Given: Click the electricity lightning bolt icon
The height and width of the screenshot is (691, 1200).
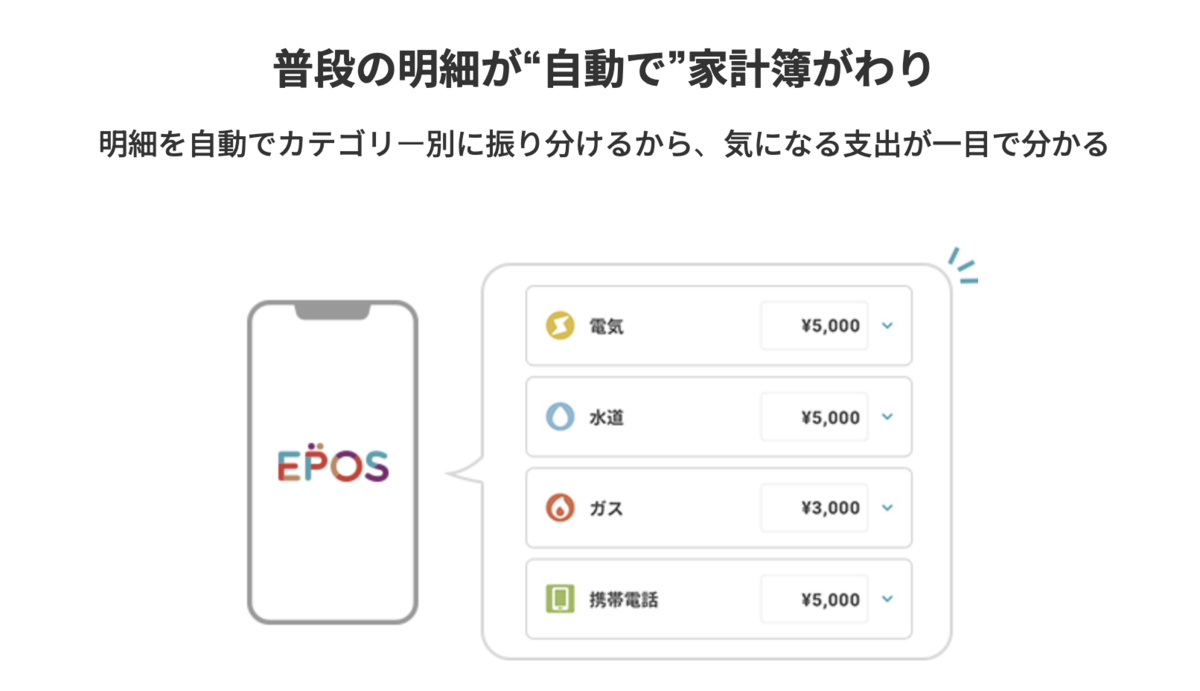Looking at the screenshot, I should click(x=560, y=326).
